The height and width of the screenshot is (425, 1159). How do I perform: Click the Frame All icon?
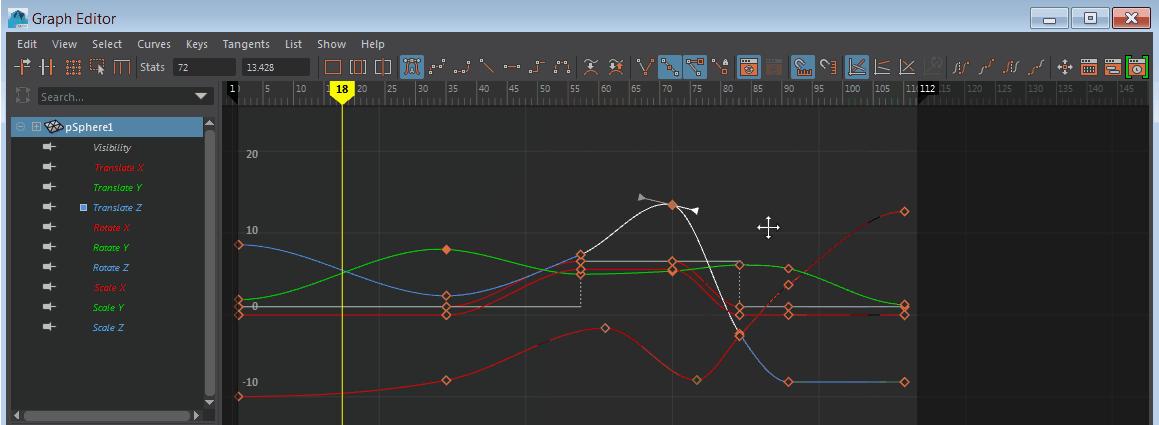tap(333, 68)
